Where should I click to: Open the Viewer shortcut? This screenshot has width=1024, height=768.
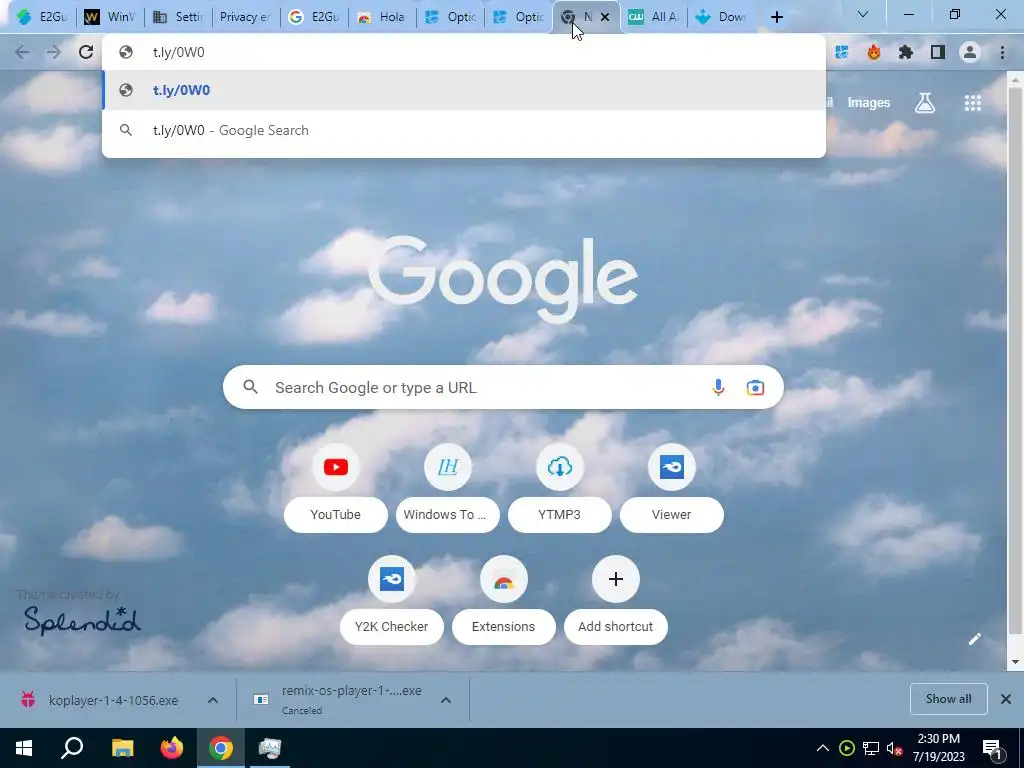click(671, 487)
